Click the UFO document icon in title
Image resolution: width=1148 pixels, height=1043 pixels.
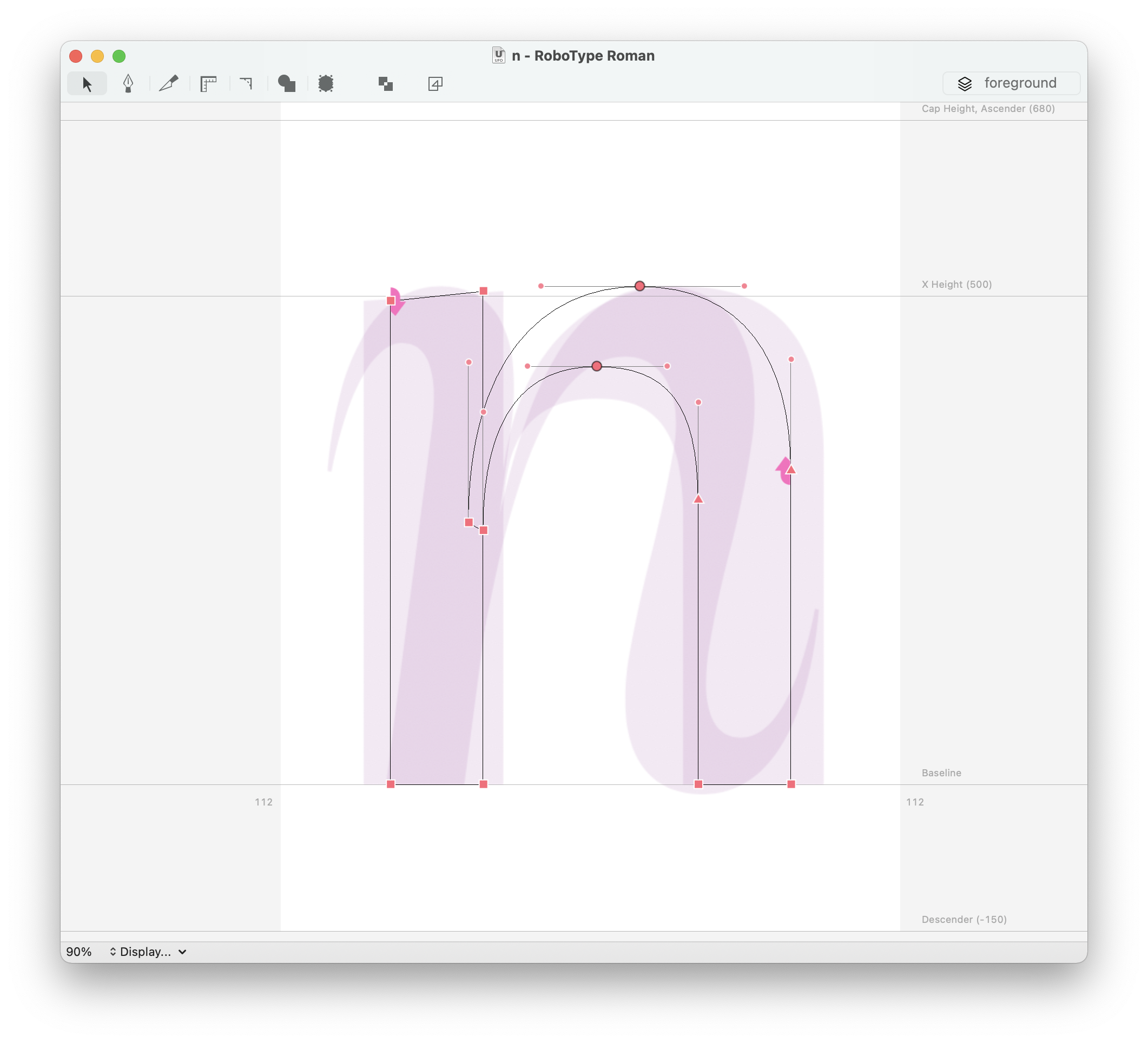point(498,55)
